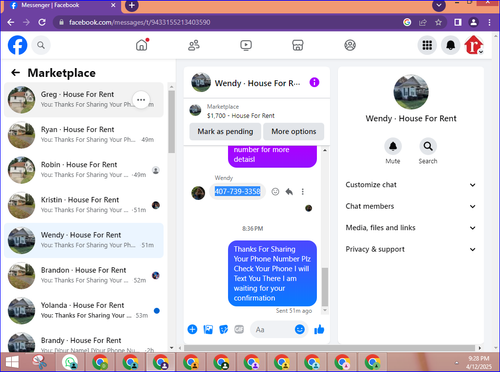Image resolution: width=500 pixels, height=372 pixels.
Task: Reload the Facebook page
Action: [x=42, y=22]
